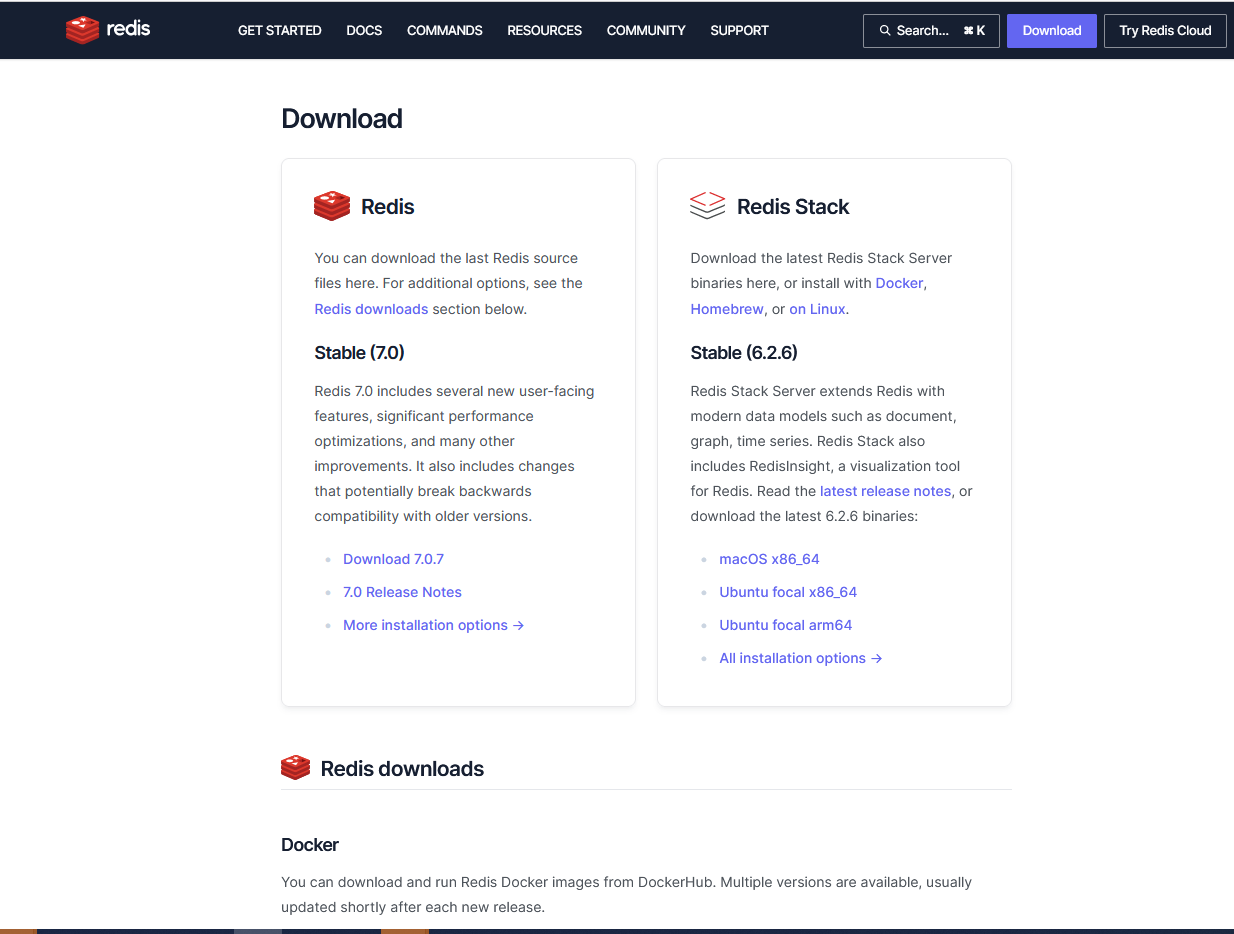Click the Download button in the navbar
The height and width of the screenshot is (934, 1234).
(x=1051, y=30)
